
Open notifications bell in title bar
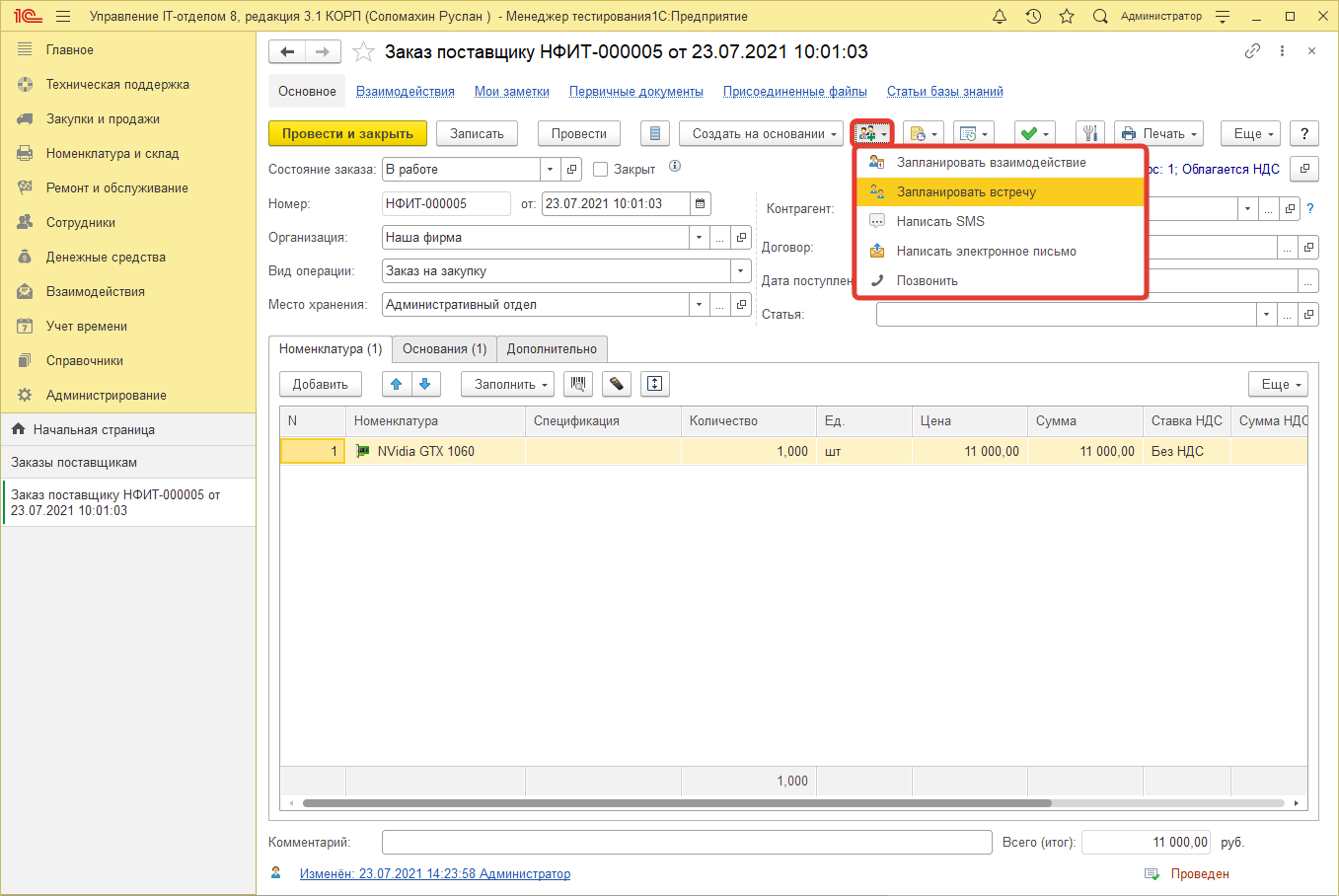point(1000,17)
